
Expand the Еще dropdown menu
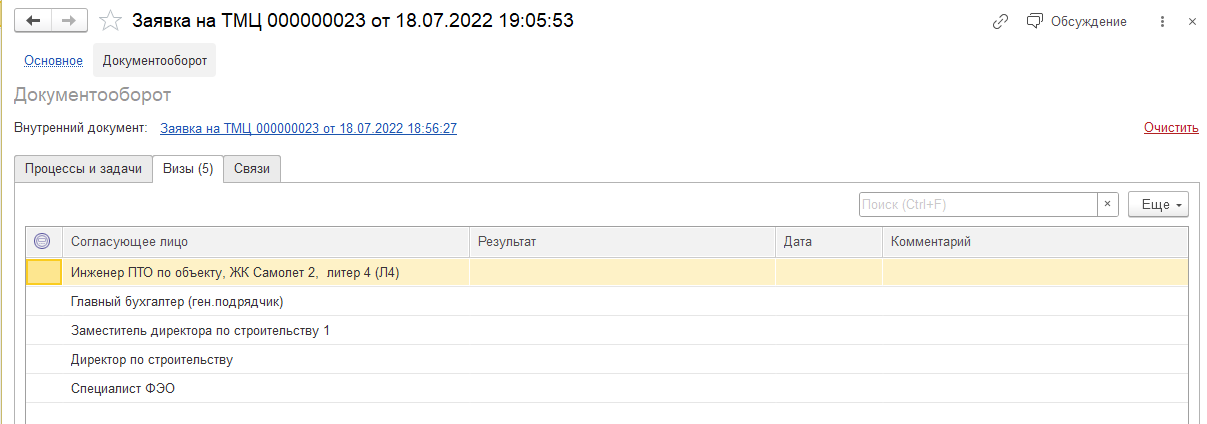click(x=1158, y=204)
